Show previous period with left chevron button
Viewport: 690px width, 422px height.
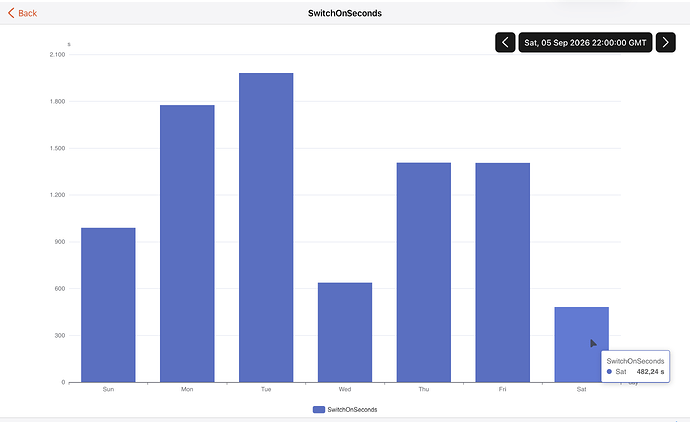[505, 42]
